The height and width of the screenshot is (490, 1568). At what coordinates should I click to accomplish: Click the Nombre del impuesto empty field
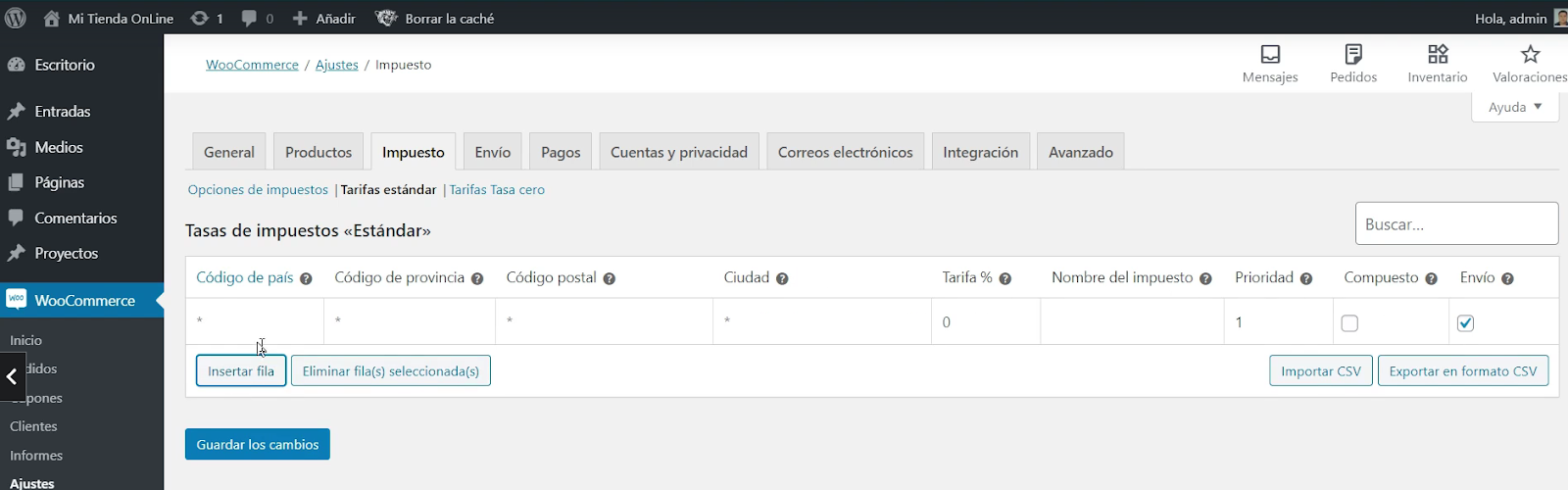(x=1133, y=321)
